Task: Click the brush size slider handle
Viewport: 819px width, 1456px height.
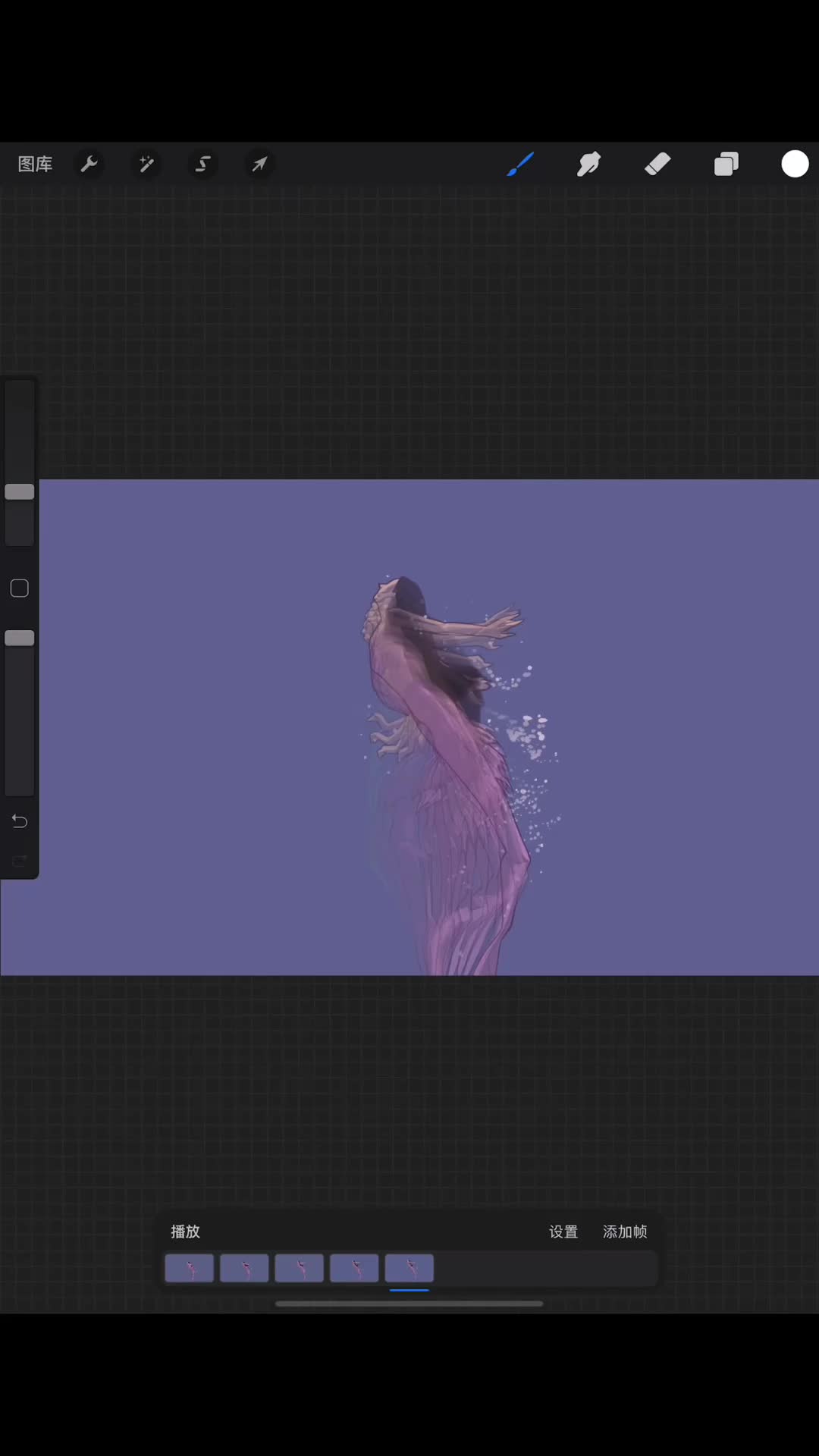Action: click(x=20, y=492)
